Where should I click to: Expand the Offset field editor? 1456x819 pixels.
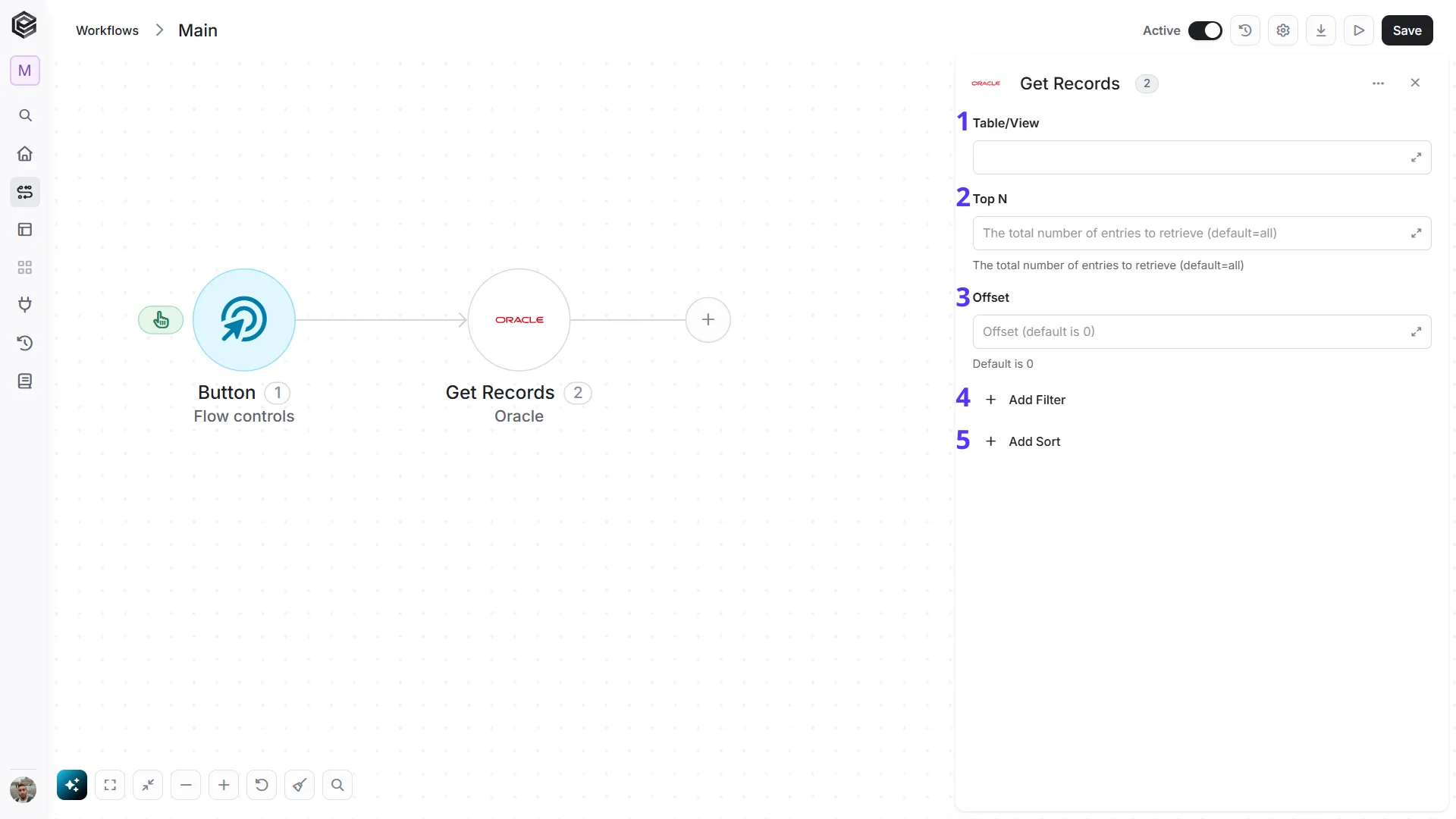click(1416, 332)
